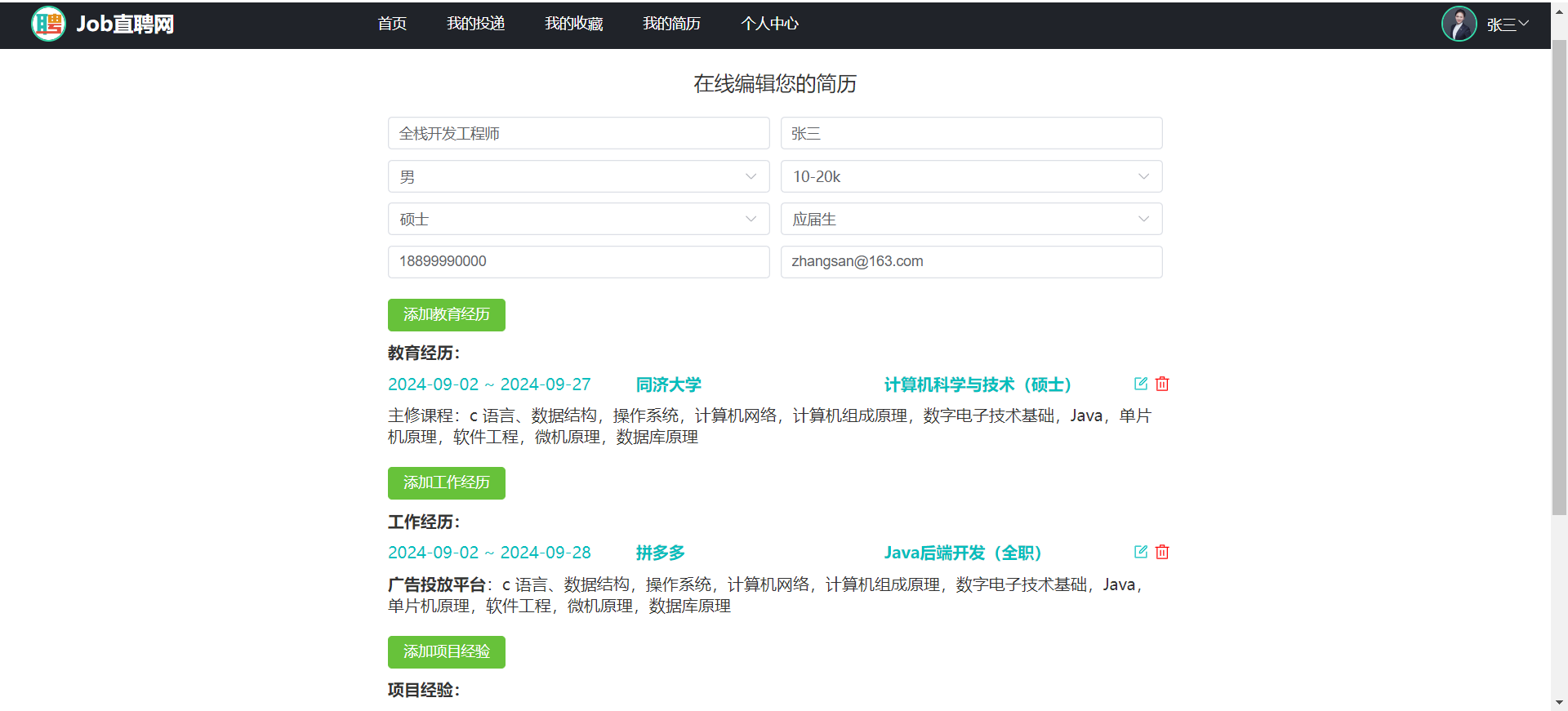This screenshot has height=711, width=1568.
Task: Open 个人中心 in the navigation bar
Action: point(770,24)
